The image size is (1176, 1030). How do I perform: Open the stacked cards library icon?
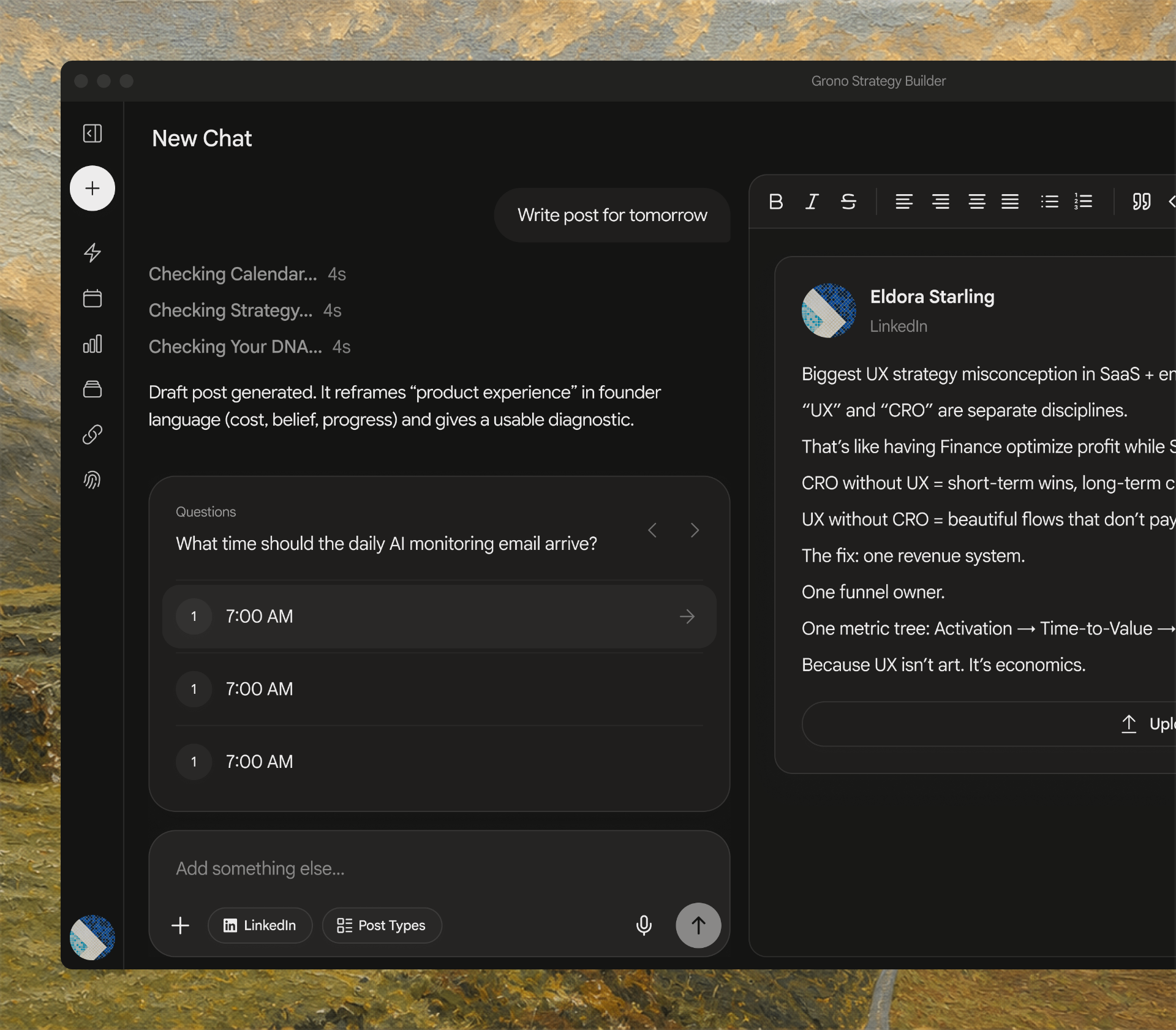(92, 389)
